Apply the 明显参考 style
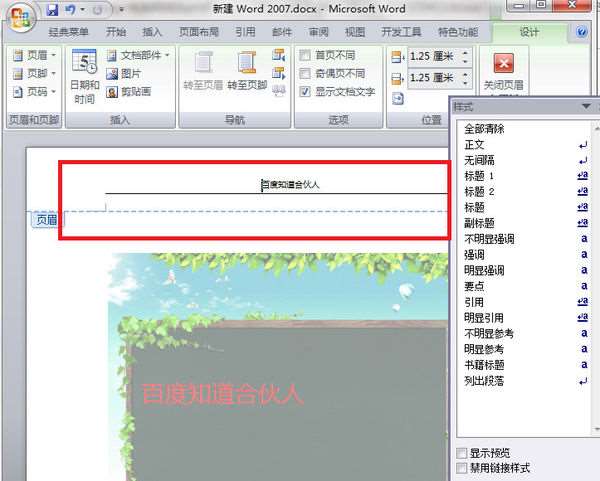Screen dimensions: 600x481 525,349
